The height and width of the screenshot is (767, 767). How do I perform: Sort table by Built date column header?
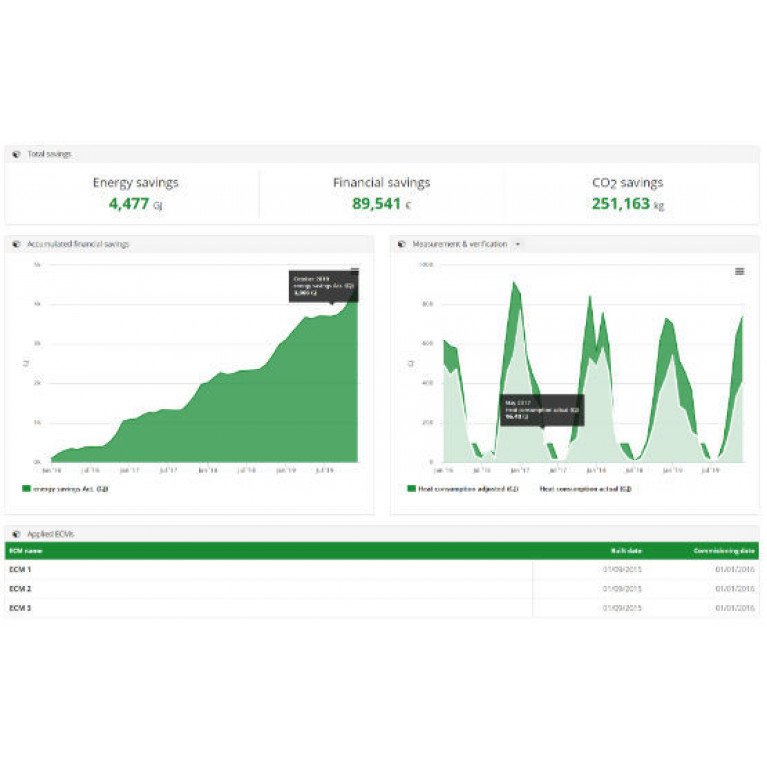(x=626, y=551)
